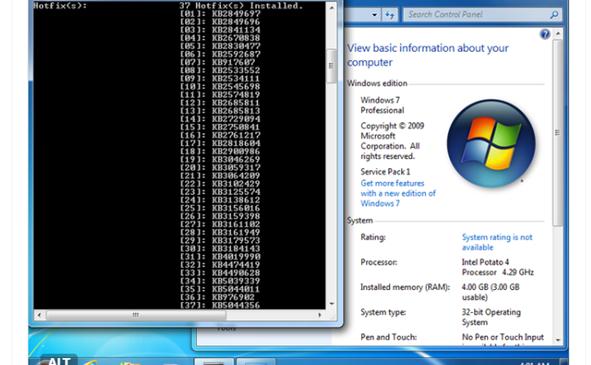591x365 pixels.
Task: Click the 'Installed memory (RAM):' label
Action: pos(405,287)
